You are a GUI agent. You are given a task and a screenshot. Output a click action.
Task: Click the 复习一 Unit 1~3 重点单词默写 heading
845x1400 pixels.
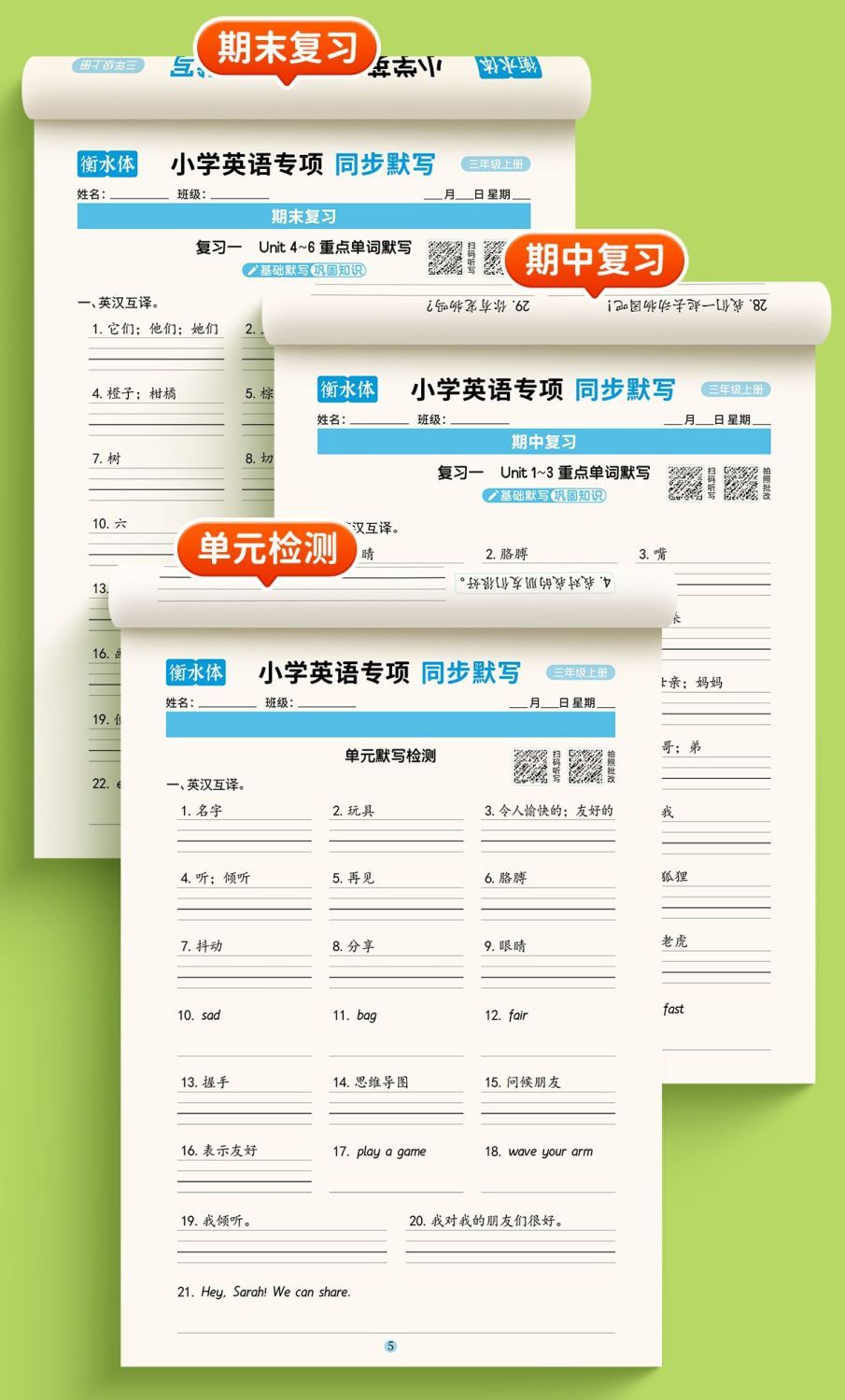pos(543,473)
